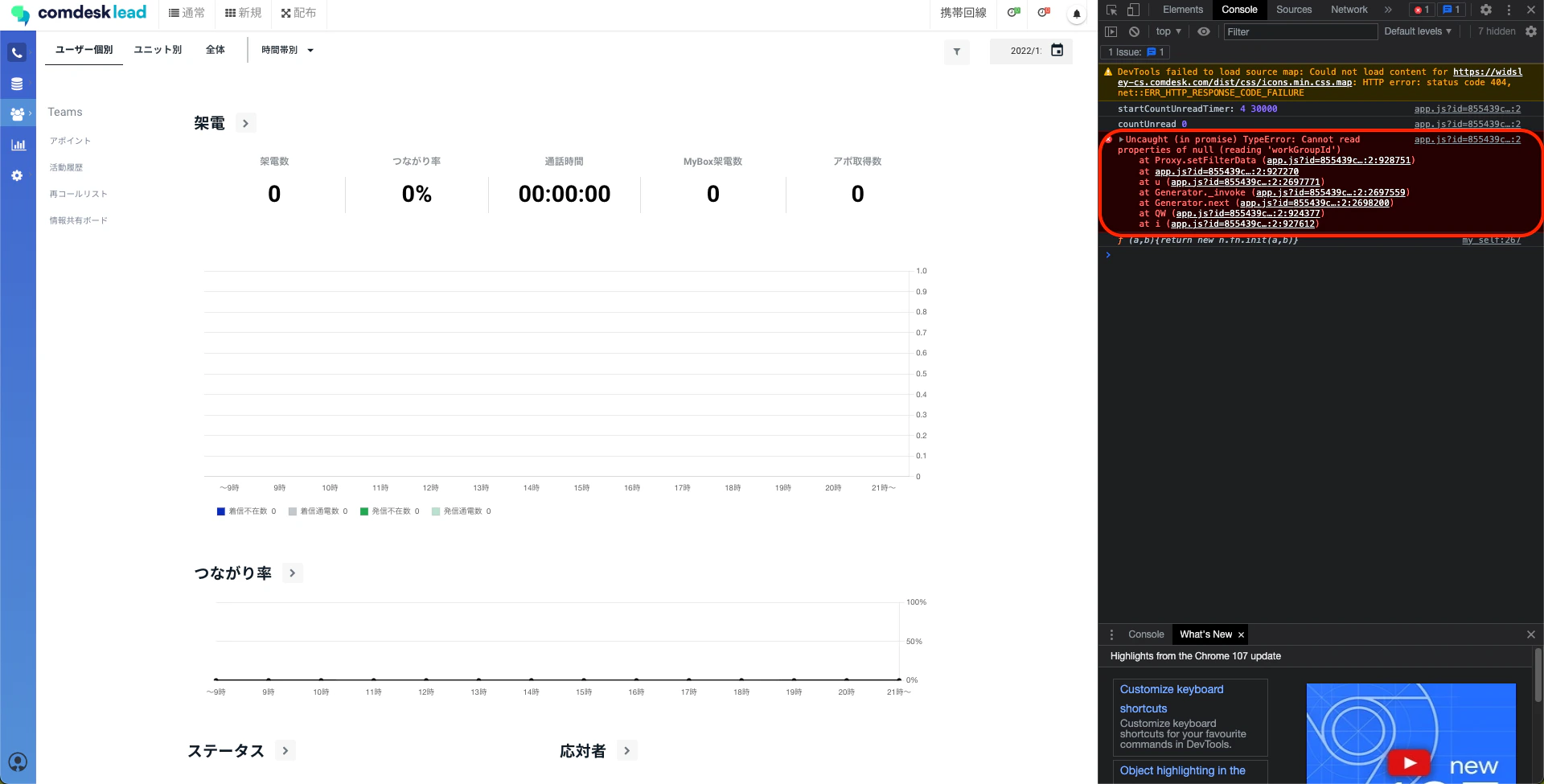Image resolution: width=1544 pixels, height=784 pixels.
Task: Show the console sidebar panel icon
Action: tap(1111, 31)
